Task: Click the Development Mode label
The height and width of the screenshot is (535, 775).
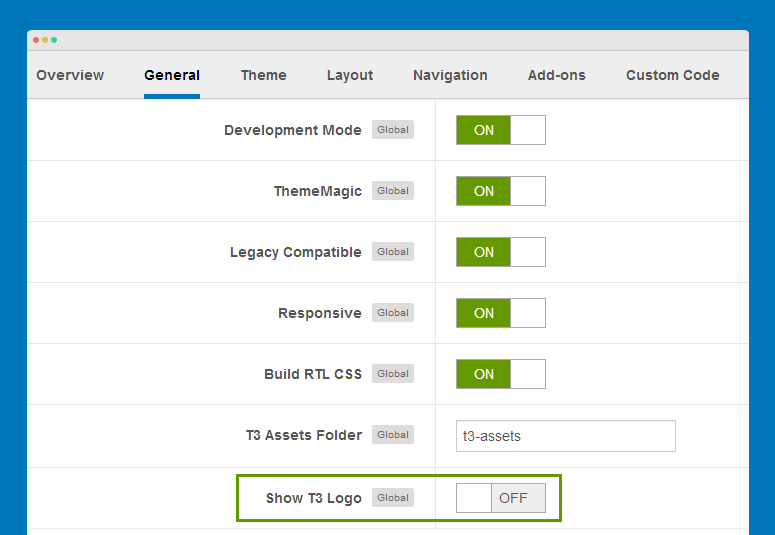Action: [x=293, y=130]
